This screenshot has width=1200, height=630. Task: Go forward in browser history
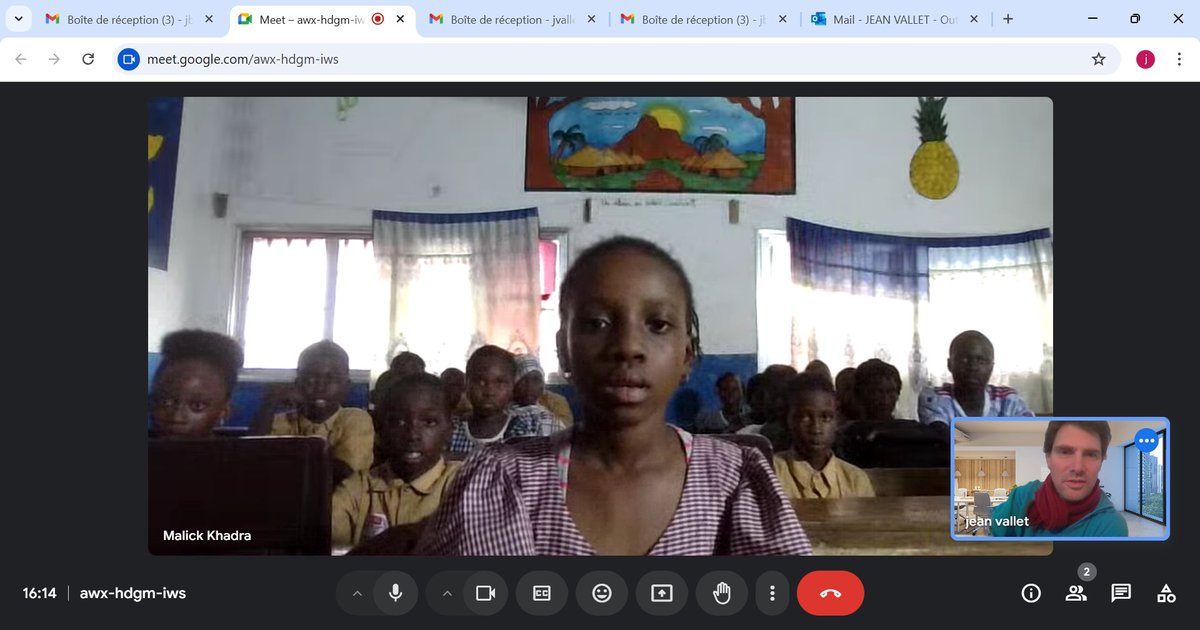pyautogui.click(x=54, y=59)
